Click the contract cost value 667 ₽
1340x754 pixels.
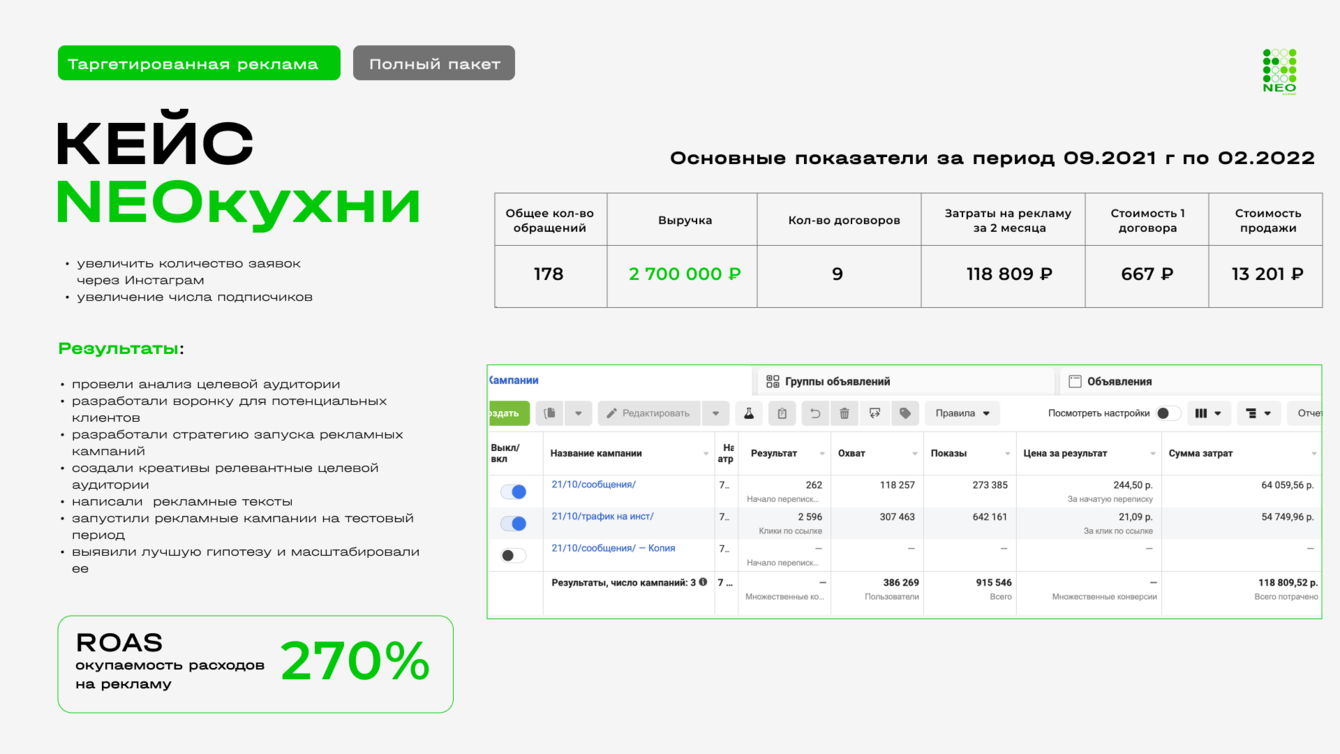click(1147, 274)
